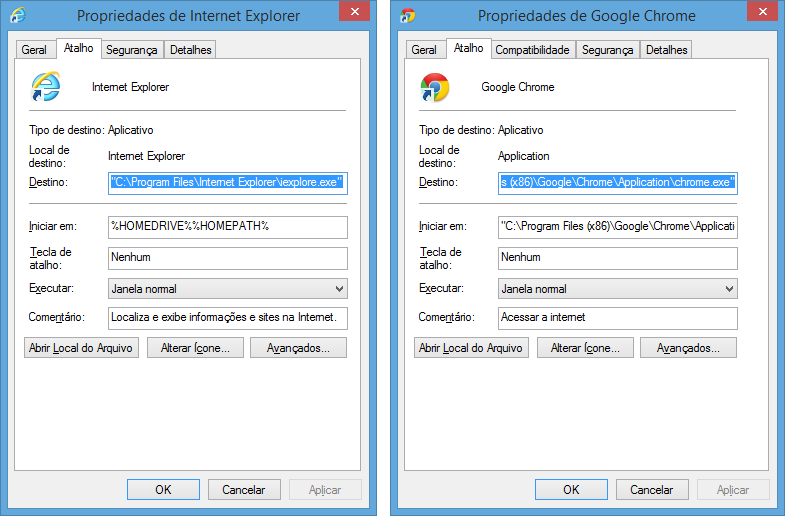Click Comentário field reading Localiza e exibe informações
Image resolution: width=785 pixels, height=518 pixels.
pyautogui.click(x=228, y=318)
